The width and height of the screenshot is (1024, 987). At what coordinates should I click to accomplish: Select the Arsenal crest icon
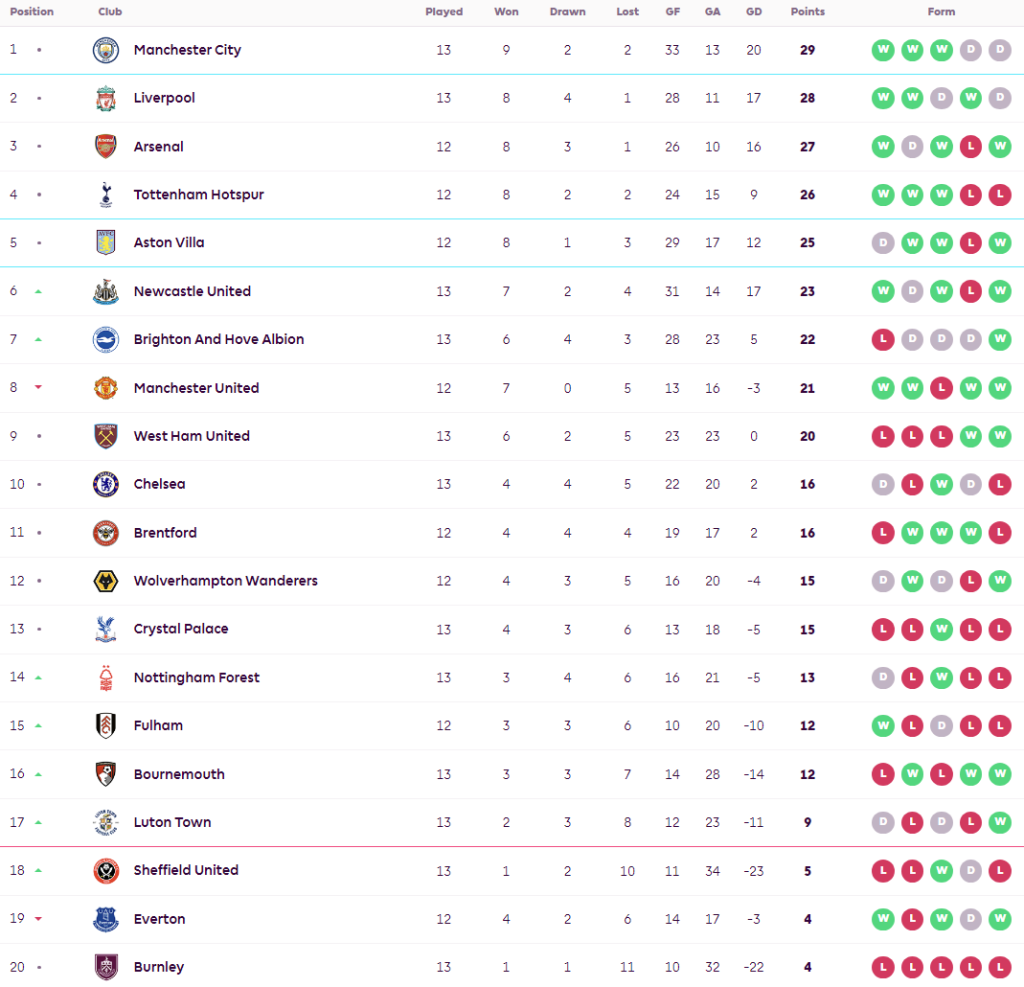pyautogui.click(x=105, y=147)
